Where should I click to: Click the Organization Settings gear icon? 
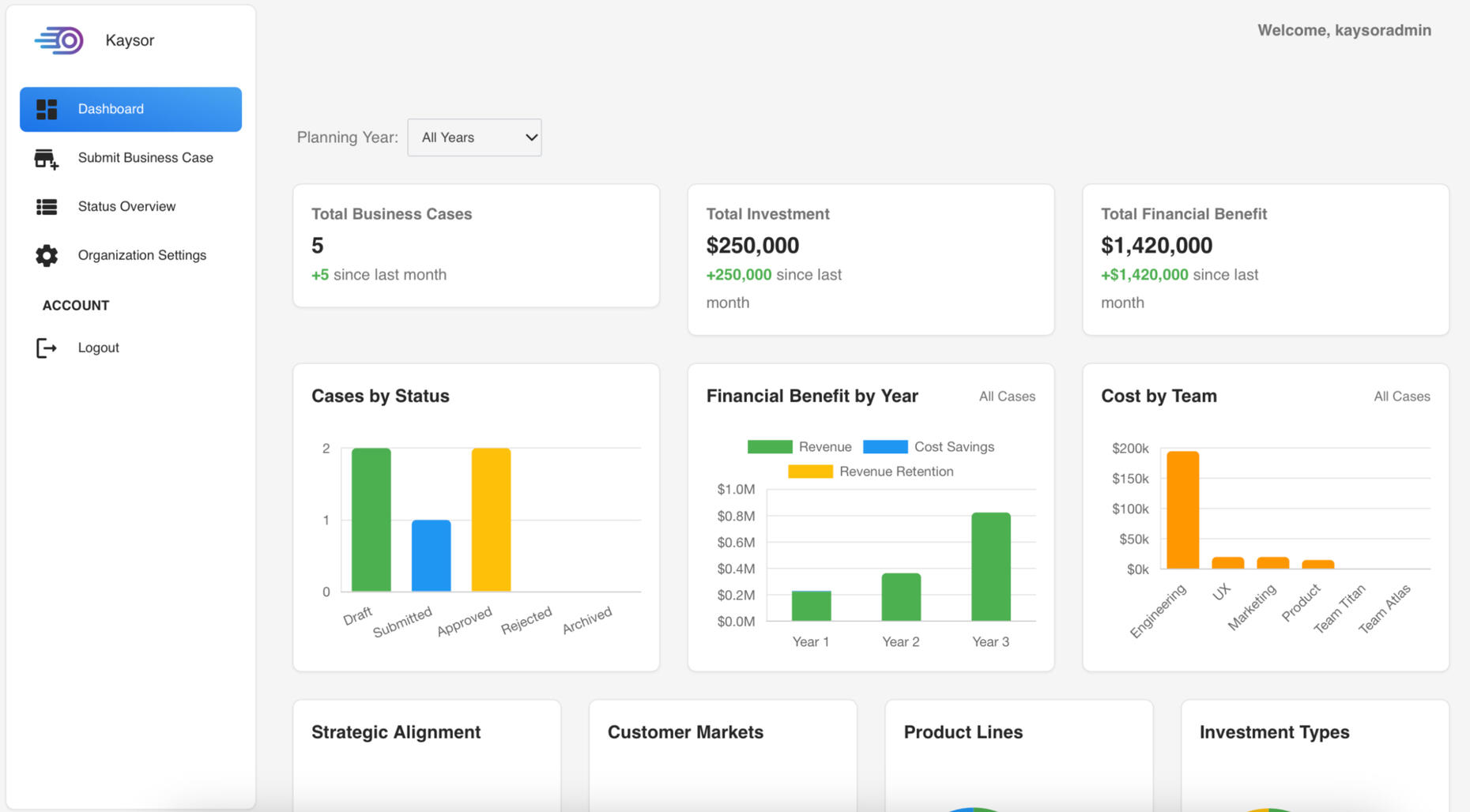[x=47, y=256]
